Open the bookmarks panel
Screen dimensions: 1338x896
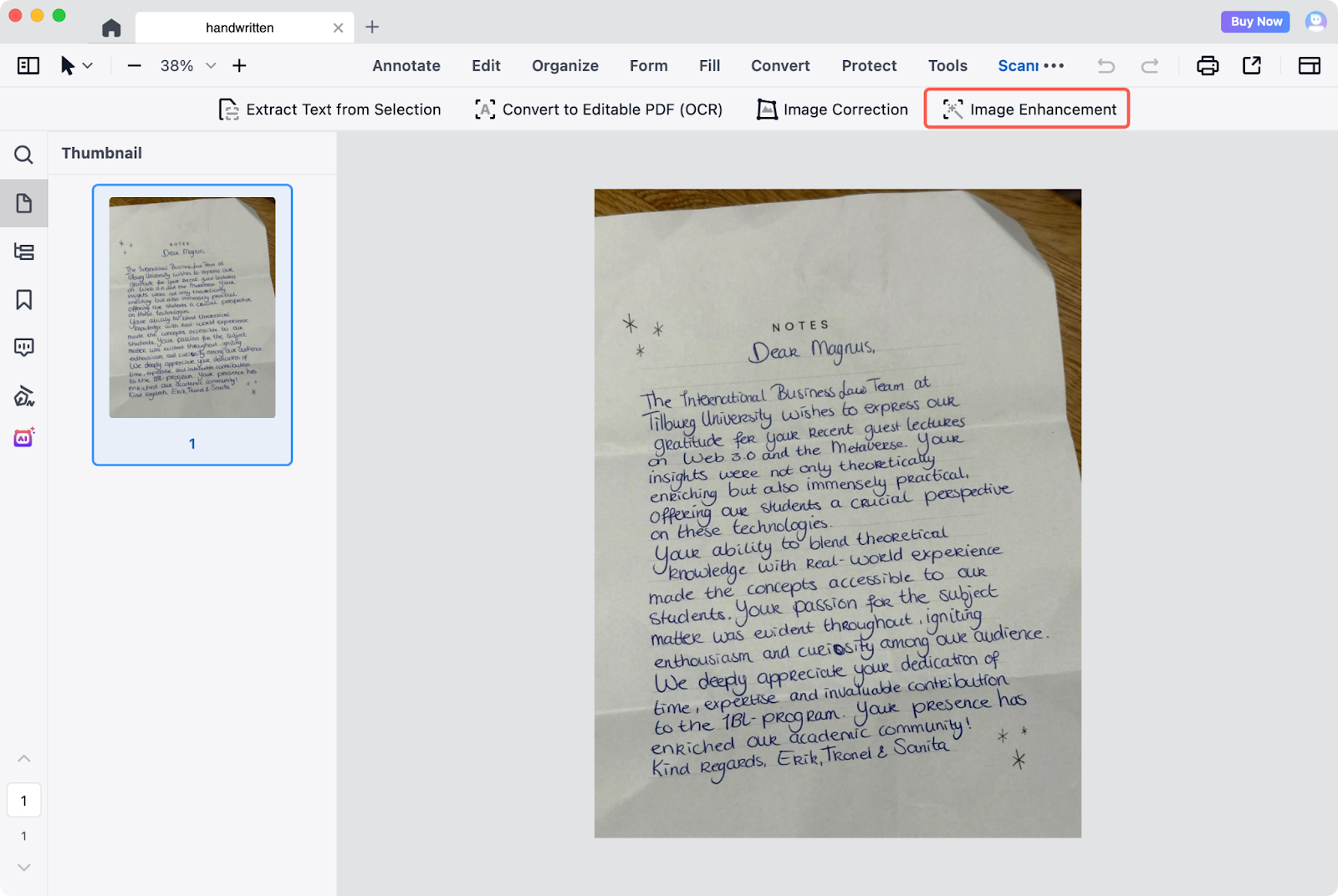pos(23,300)
